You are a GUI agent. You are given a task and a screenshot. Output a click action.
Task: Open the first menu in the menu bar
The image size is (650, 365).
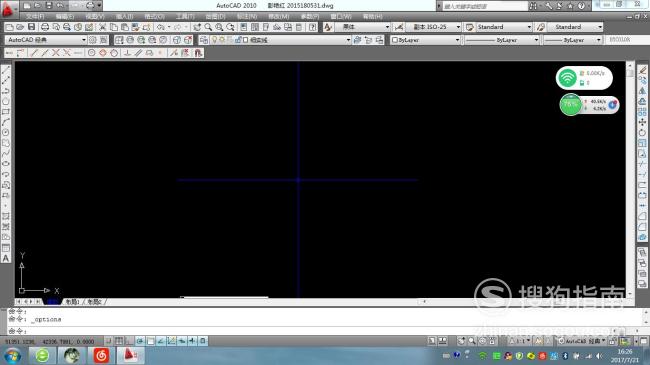(35, 16)
